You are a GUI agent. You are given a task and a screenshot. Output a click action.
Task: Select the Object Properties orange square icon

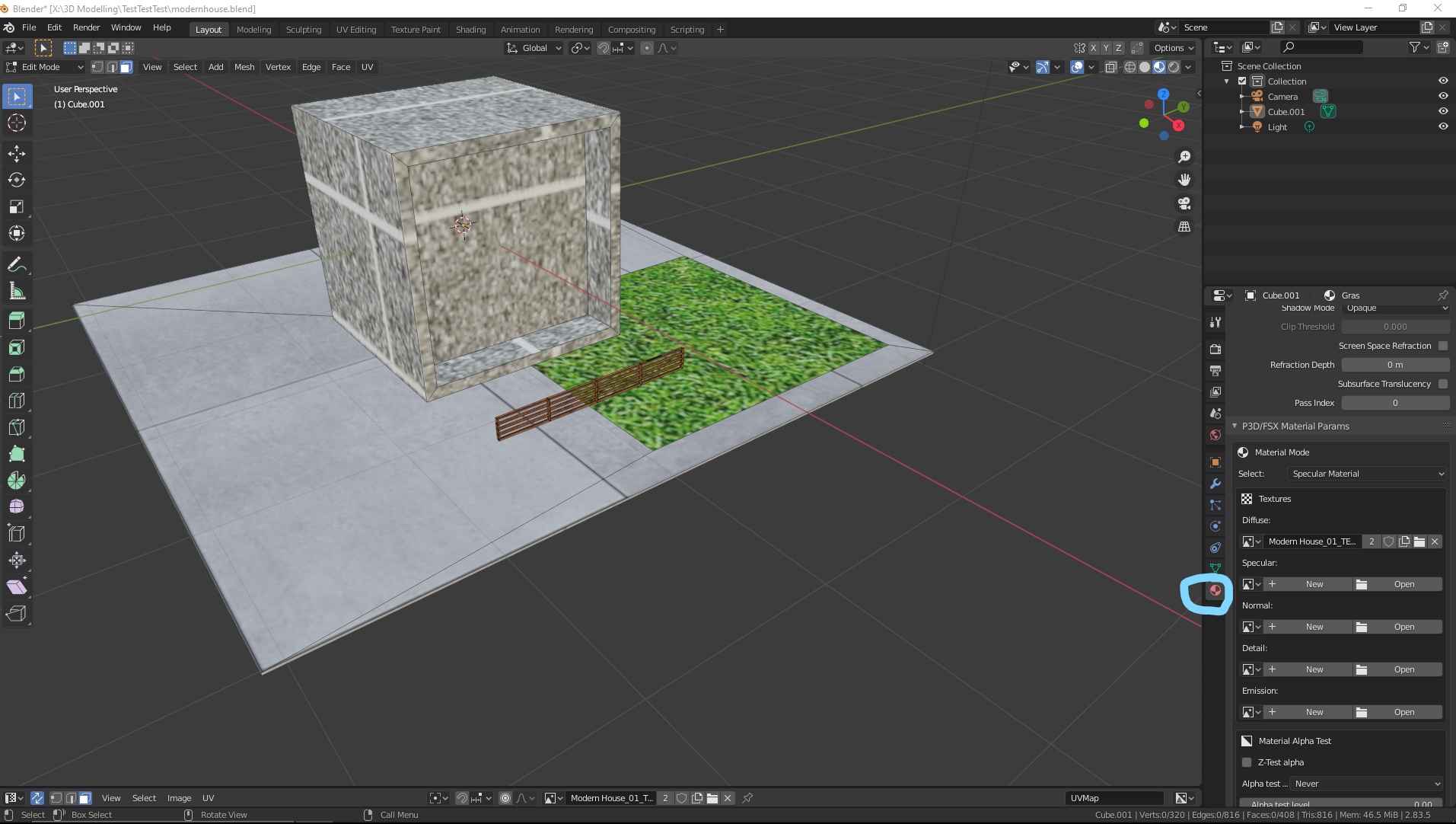[1215, 462]
